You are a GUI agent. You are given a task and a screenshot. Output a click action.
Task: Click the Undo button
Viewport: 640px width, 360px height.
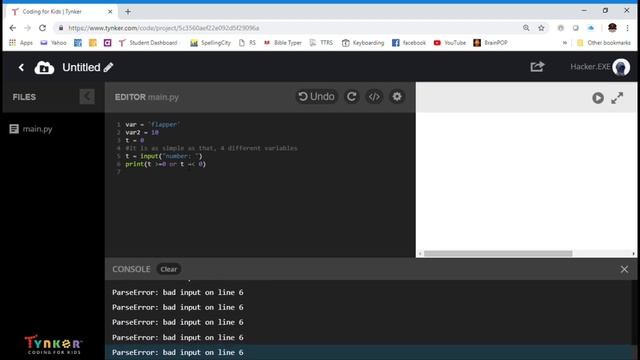click(x=316, y=97)
